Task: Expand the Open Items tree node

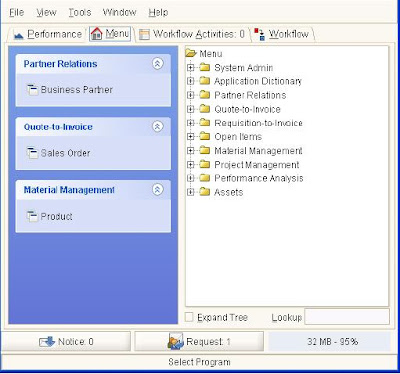Action: point(191,136)
